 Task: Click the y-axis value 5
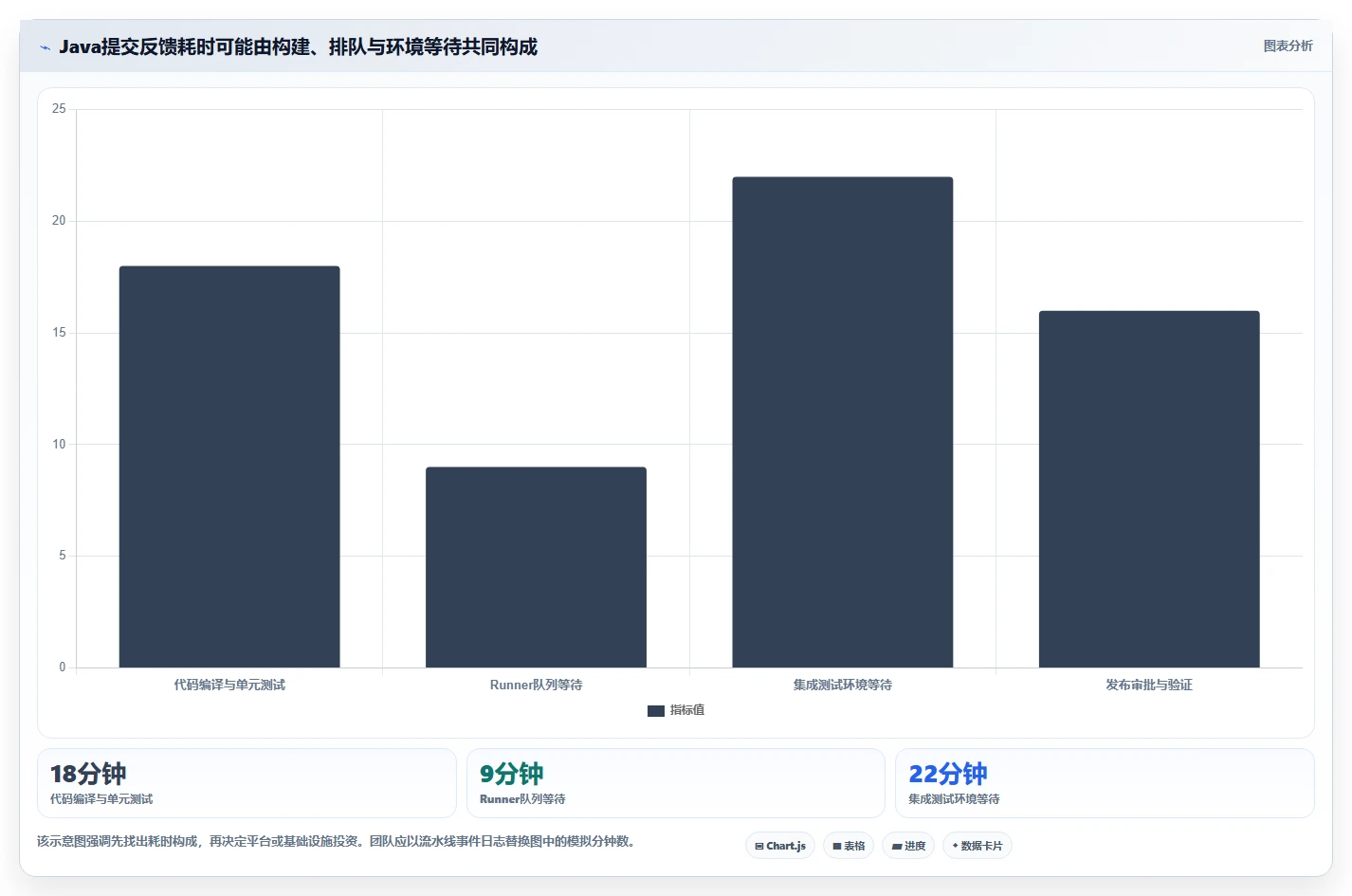[63, 556]
